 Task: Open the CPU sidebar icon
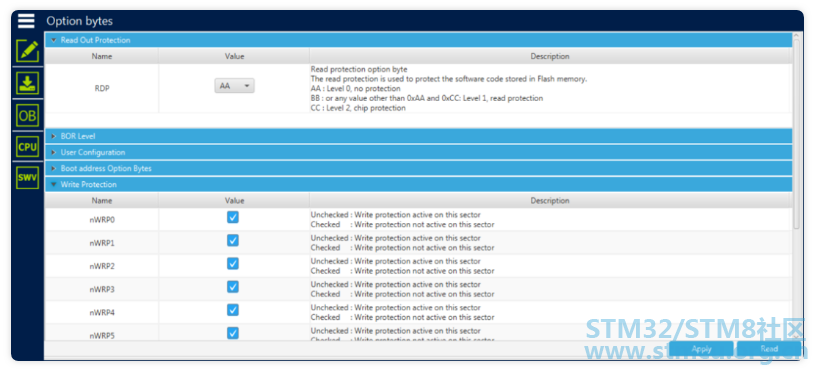pyautogui.click(x=27, y=147)
